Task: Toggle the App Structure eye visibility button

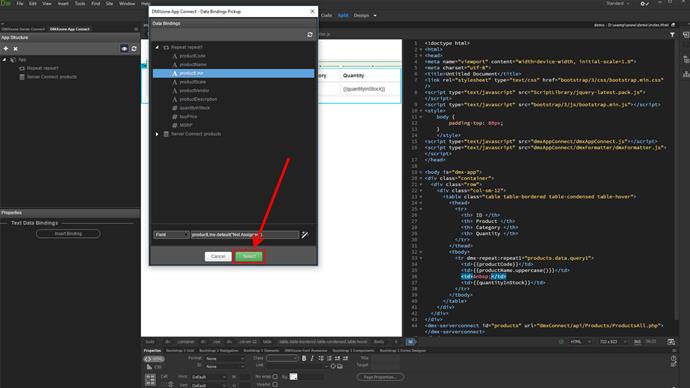Action: tap(124, 48)
